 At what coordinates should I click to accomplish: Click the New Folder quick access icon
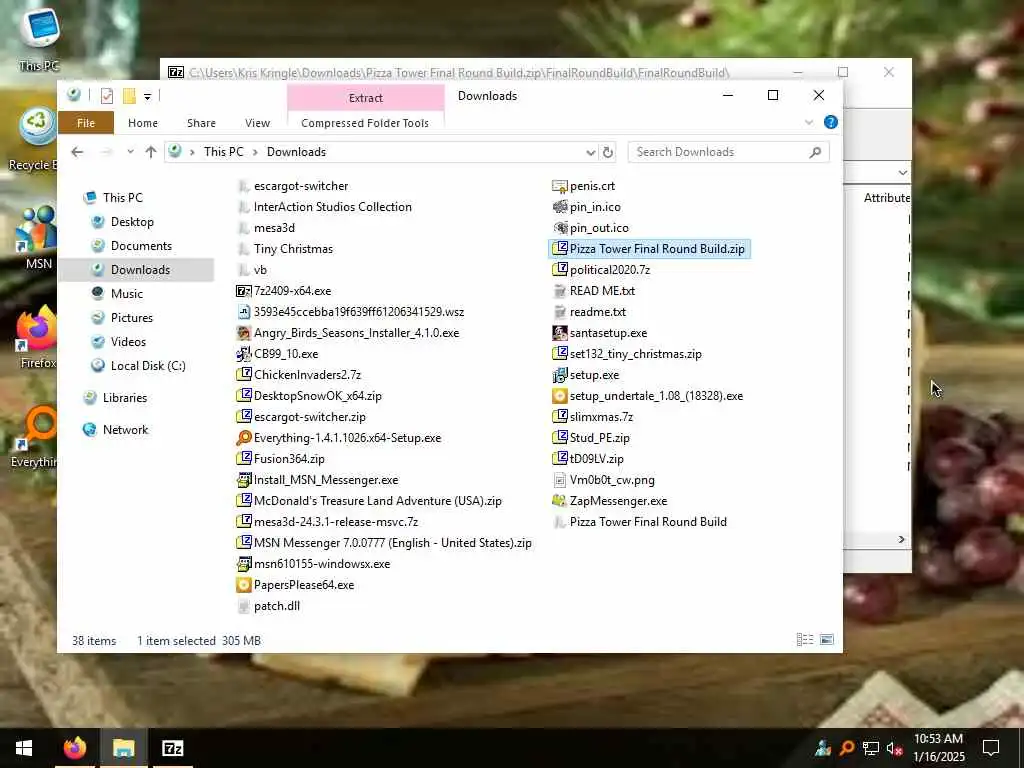(x=129, y=97)
